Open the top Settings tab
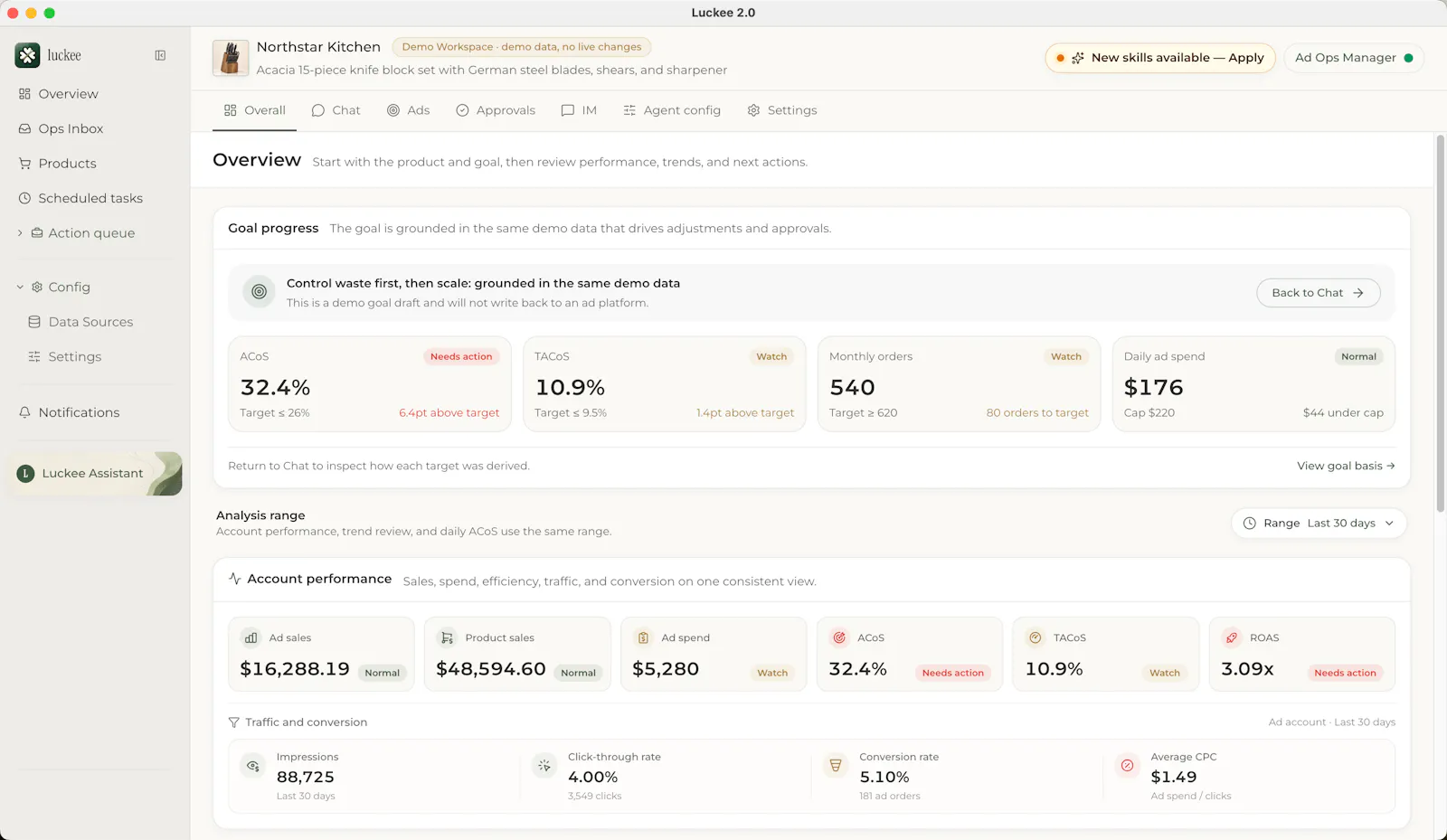The height and width of the screenshot is (840, 1447). click(x=782, y=110)
